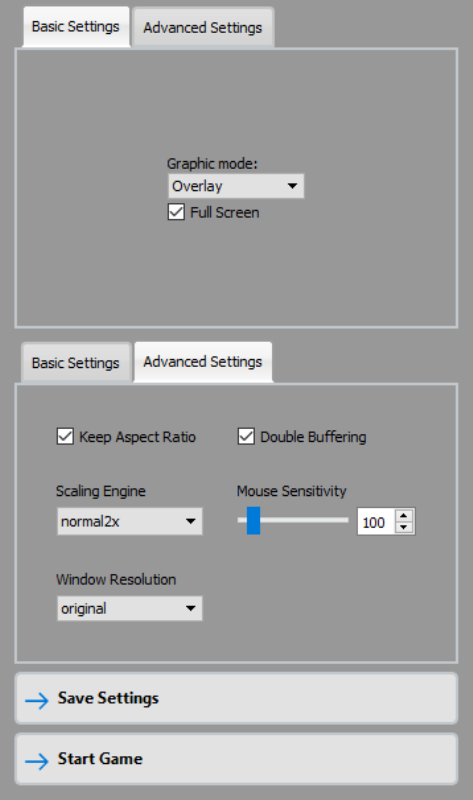Switch to the upper Advanced Settings tab

(203, 28)
